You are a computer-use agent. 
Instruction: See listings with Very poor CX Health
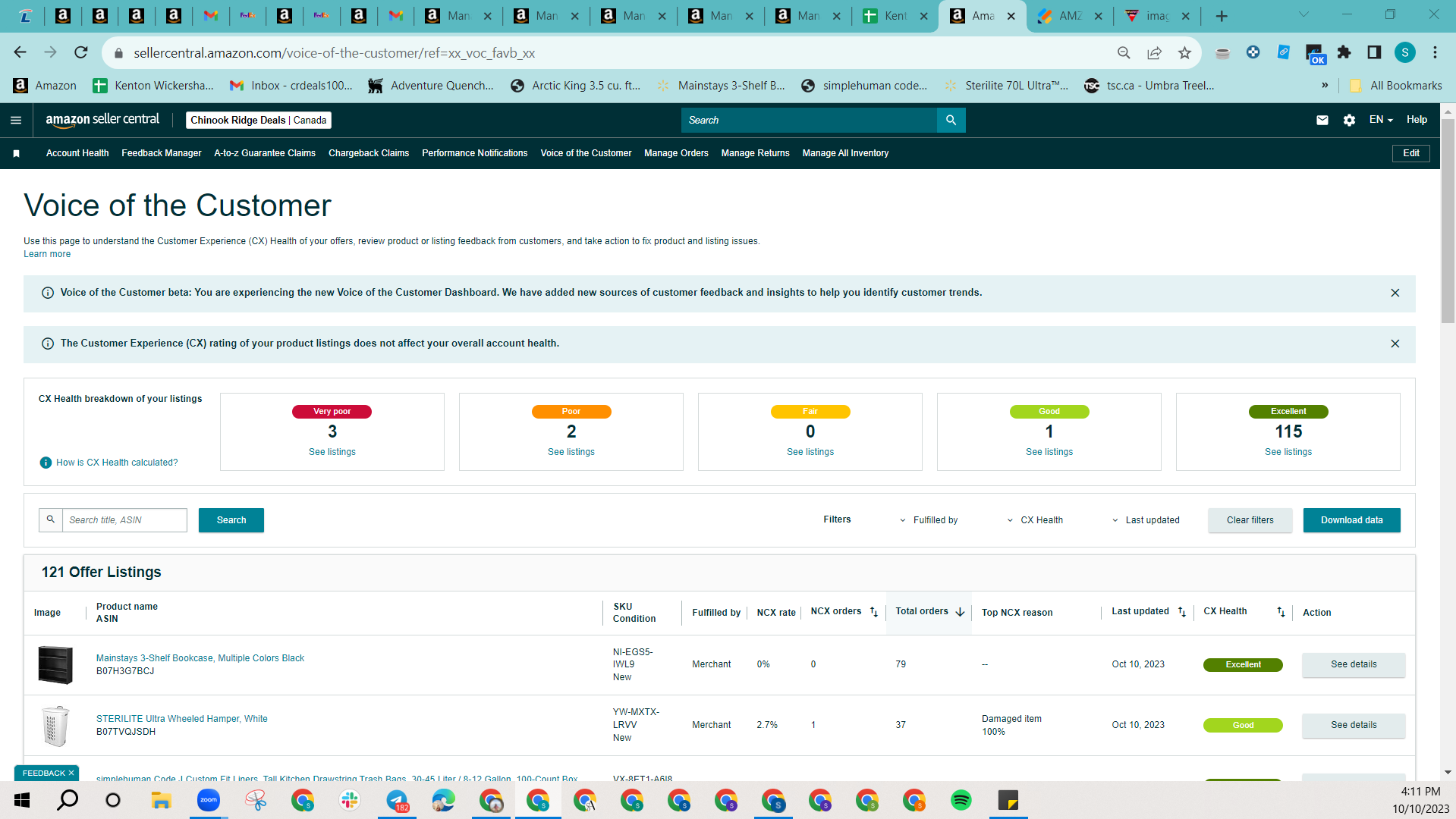332,452
